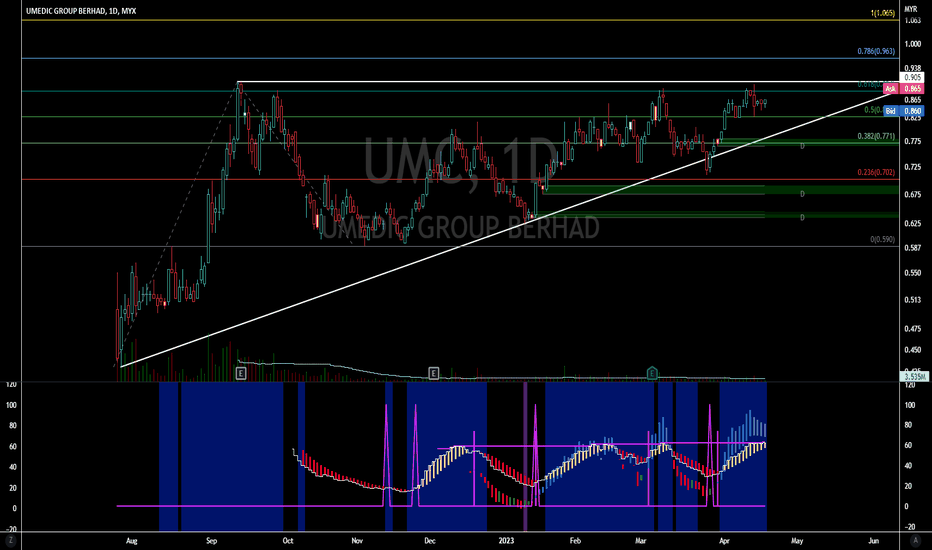932x550 pixels.
Task: Select the 0(0.590) Fibonacci level label
Action: pyautogui.click(x=883, y=239)
